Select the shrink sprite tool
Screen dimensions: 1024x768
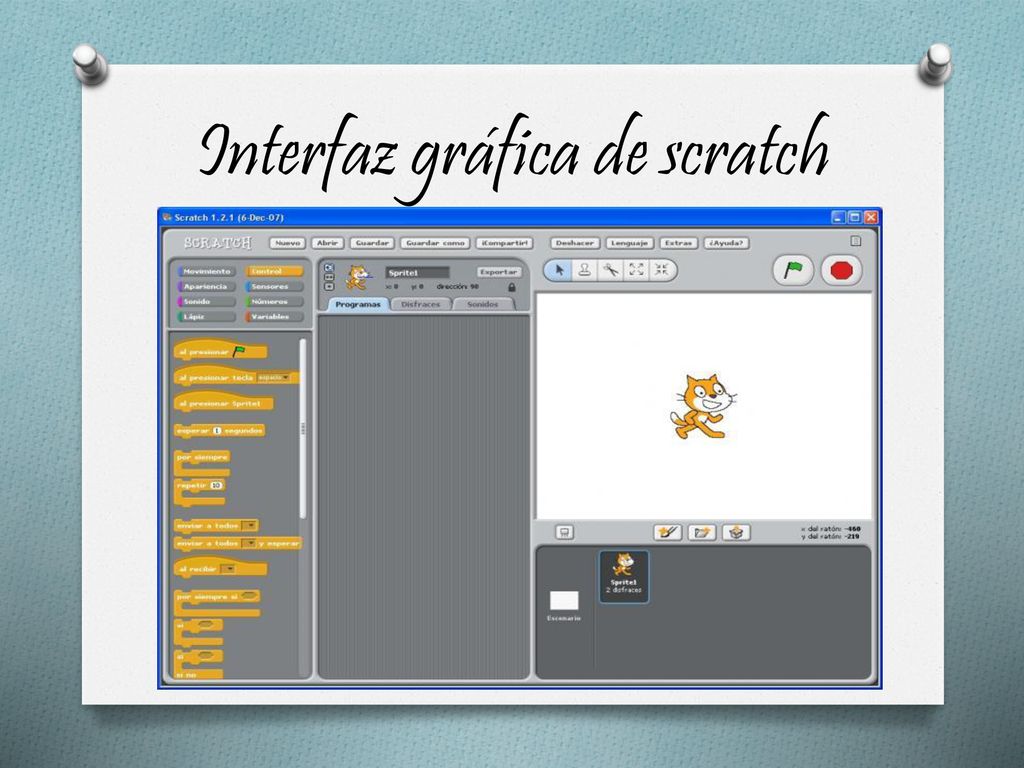point(662,270)
